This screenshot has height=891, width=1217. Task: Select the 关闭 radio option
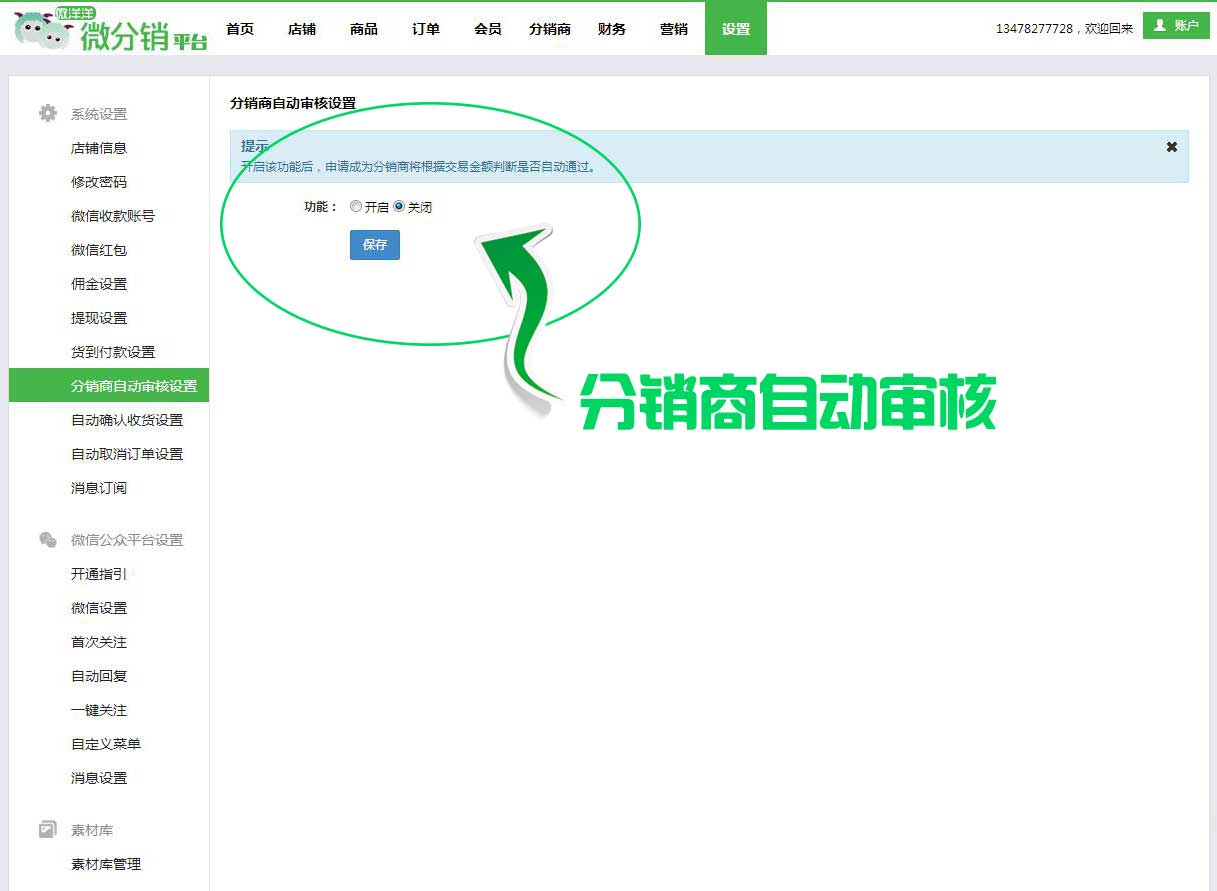[x=399, y=207]
